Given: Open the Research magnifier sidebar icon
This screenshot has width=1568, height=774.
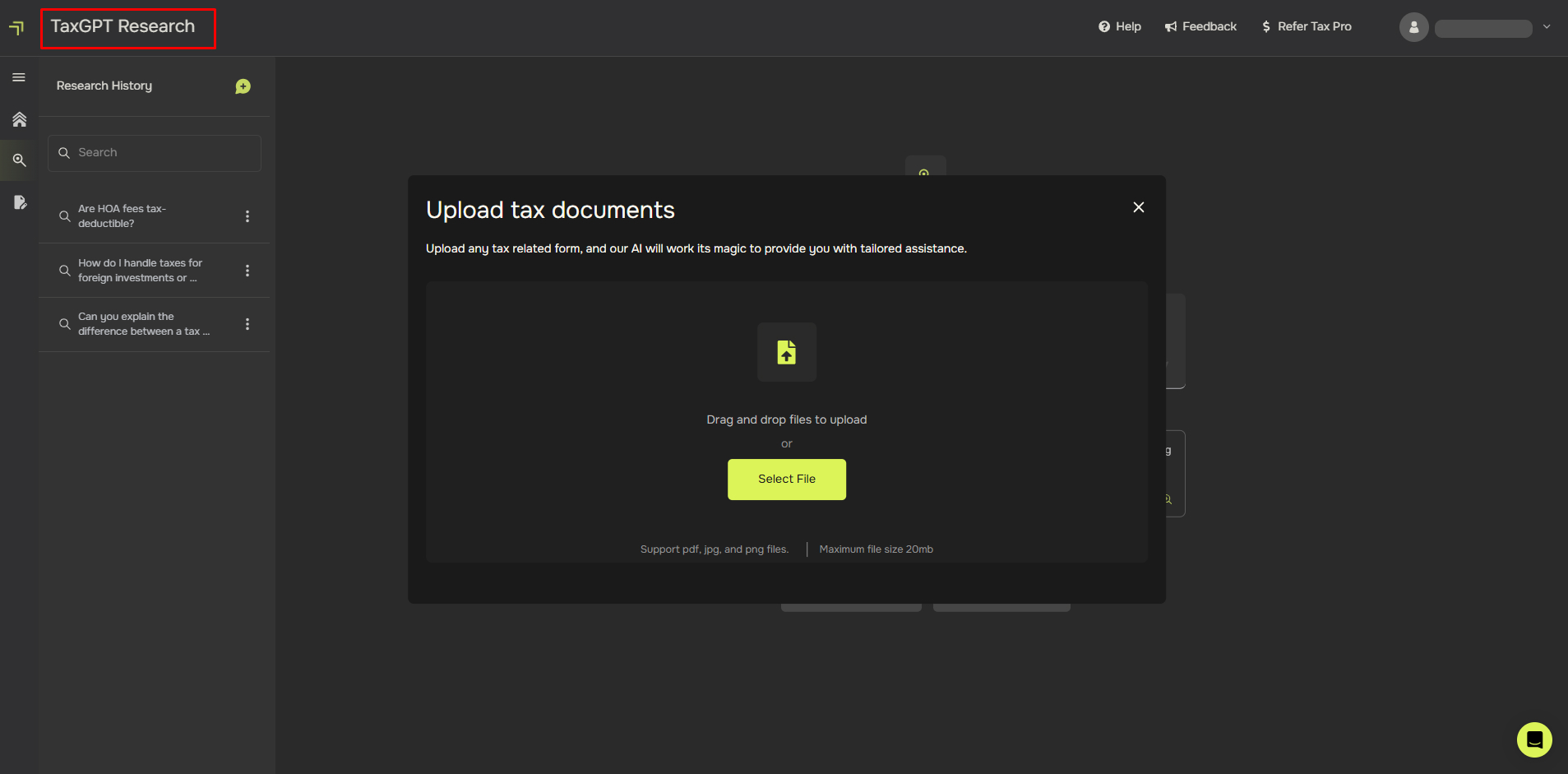Looking at the screenshot, I should [x=19, y=160].
